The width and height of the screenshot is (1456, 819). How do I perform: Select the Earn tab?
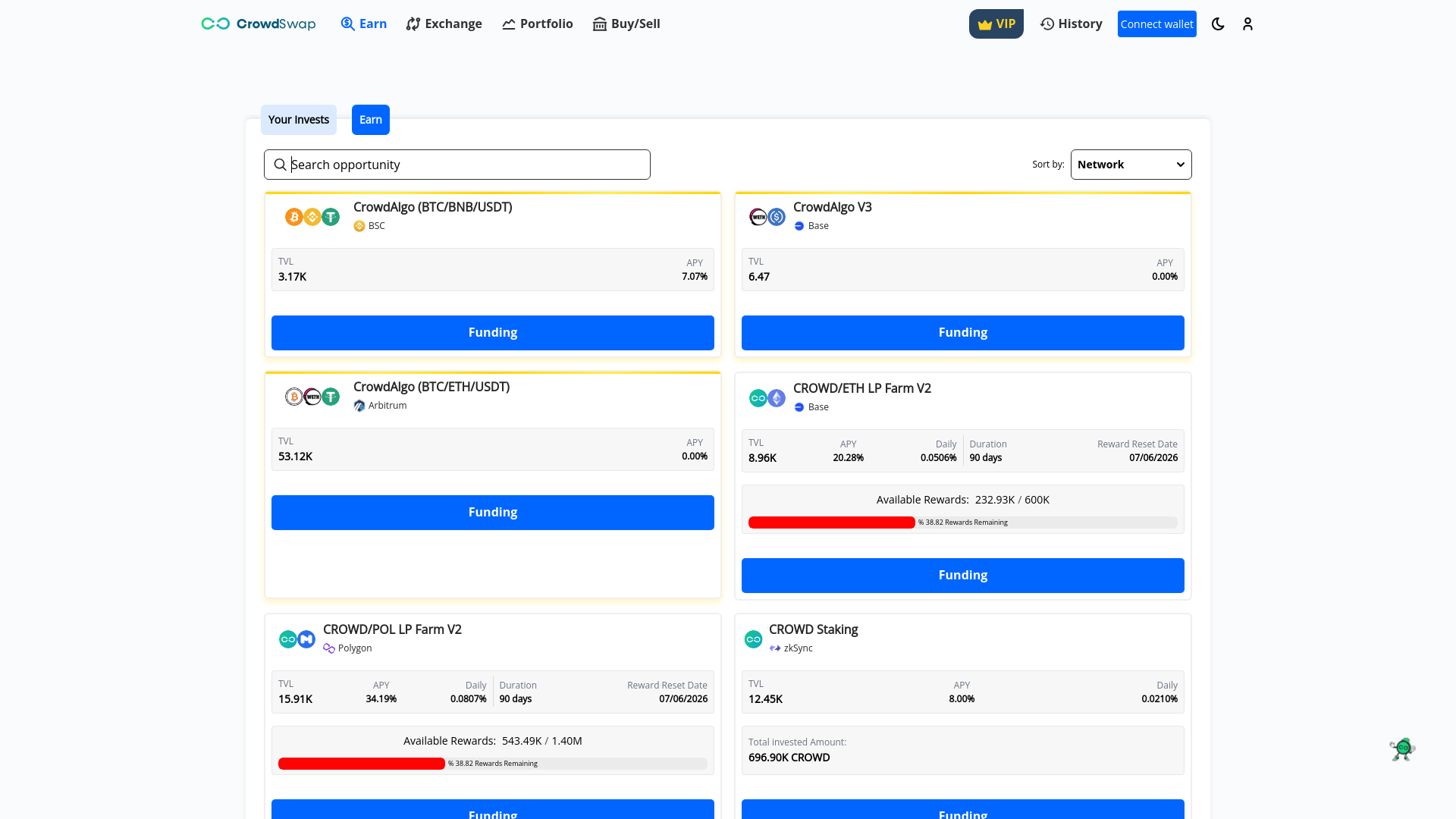pos(370,120)
